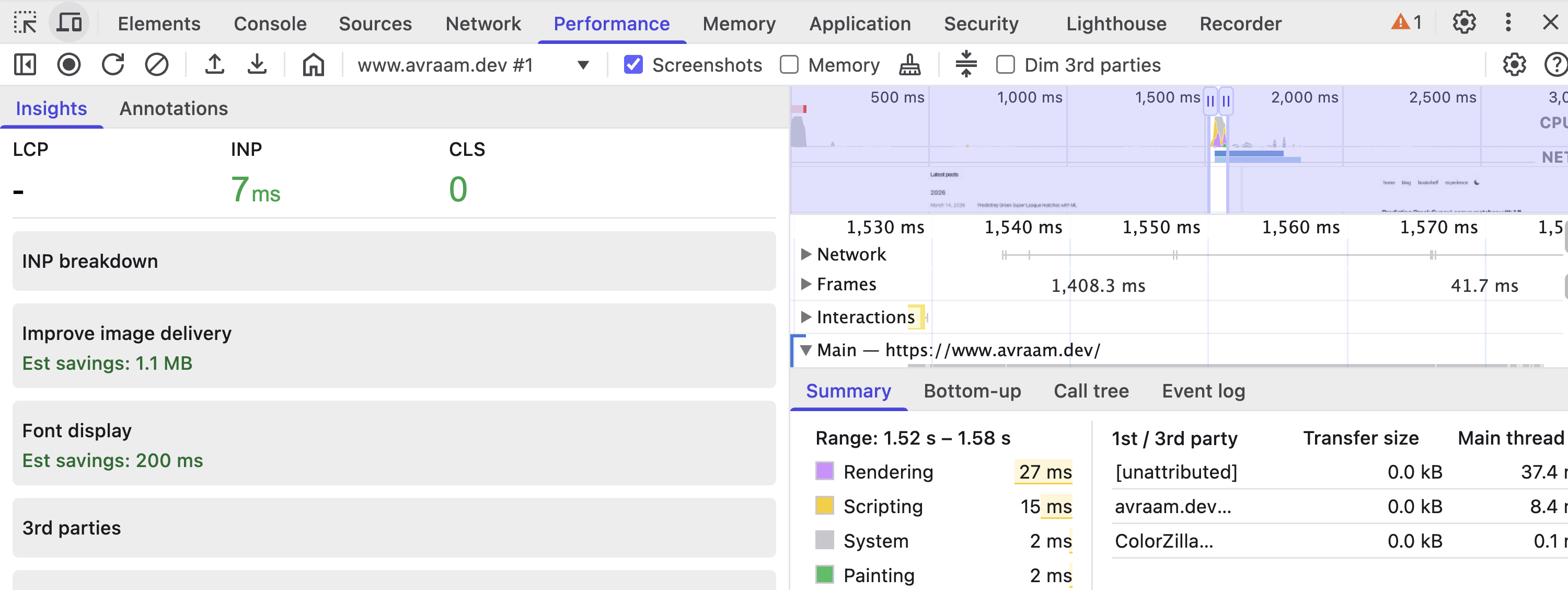Switch to the Lighthouse panel

pos(1115,23)
